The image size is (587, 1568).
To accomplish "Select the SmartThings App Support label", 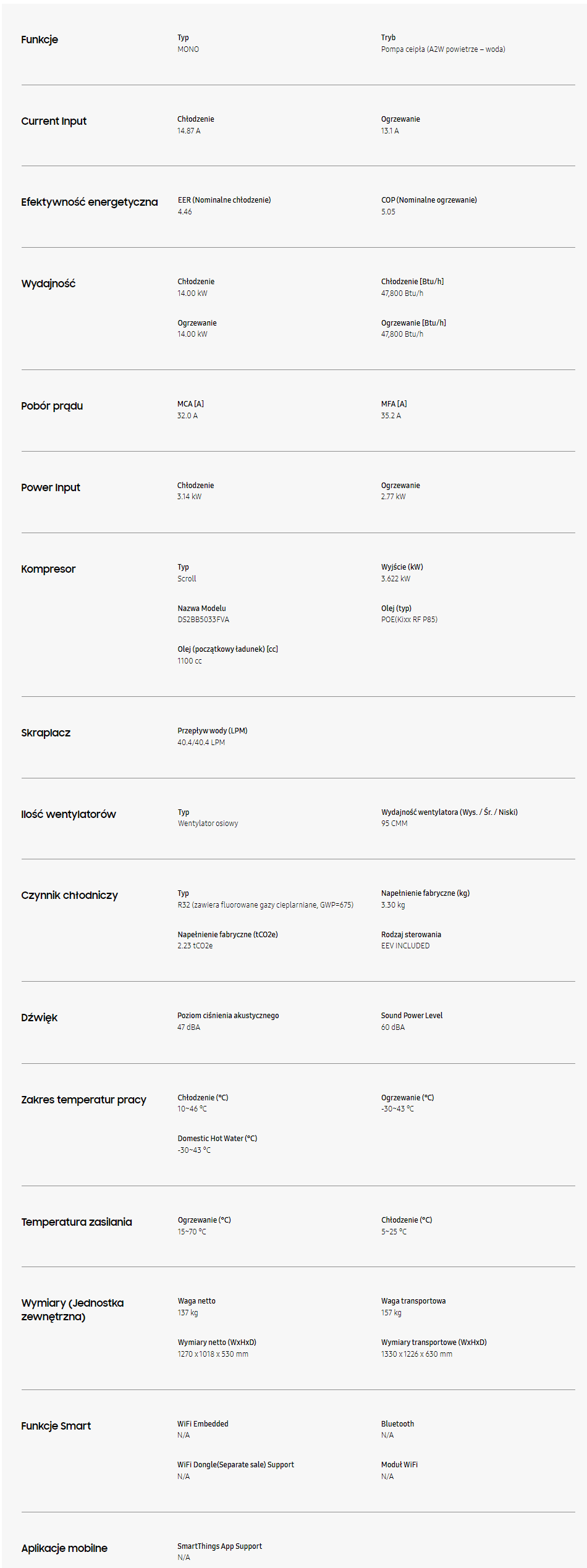I will [220, 1546].
